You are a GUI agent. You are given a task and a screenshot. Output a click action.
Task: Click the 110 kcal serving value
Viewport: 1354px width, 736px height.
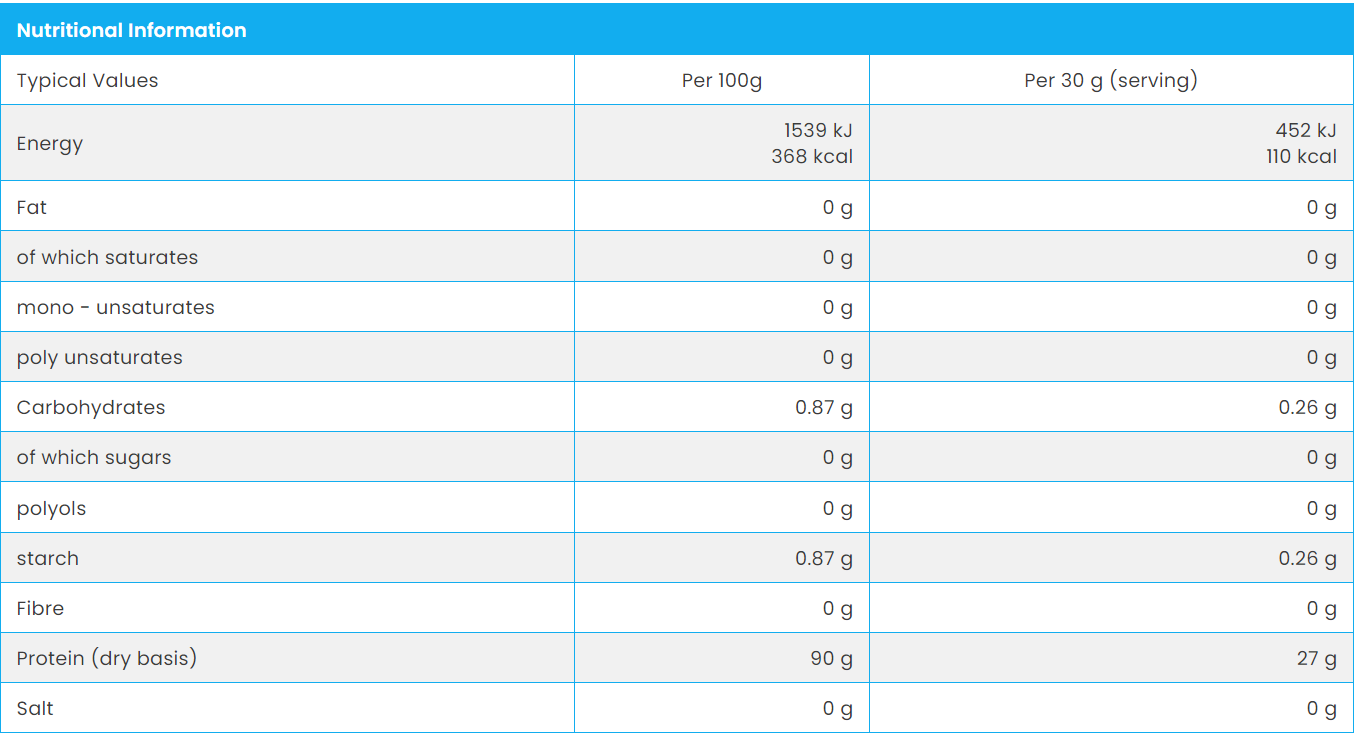pyautogui.click(x=1300, y=156)
